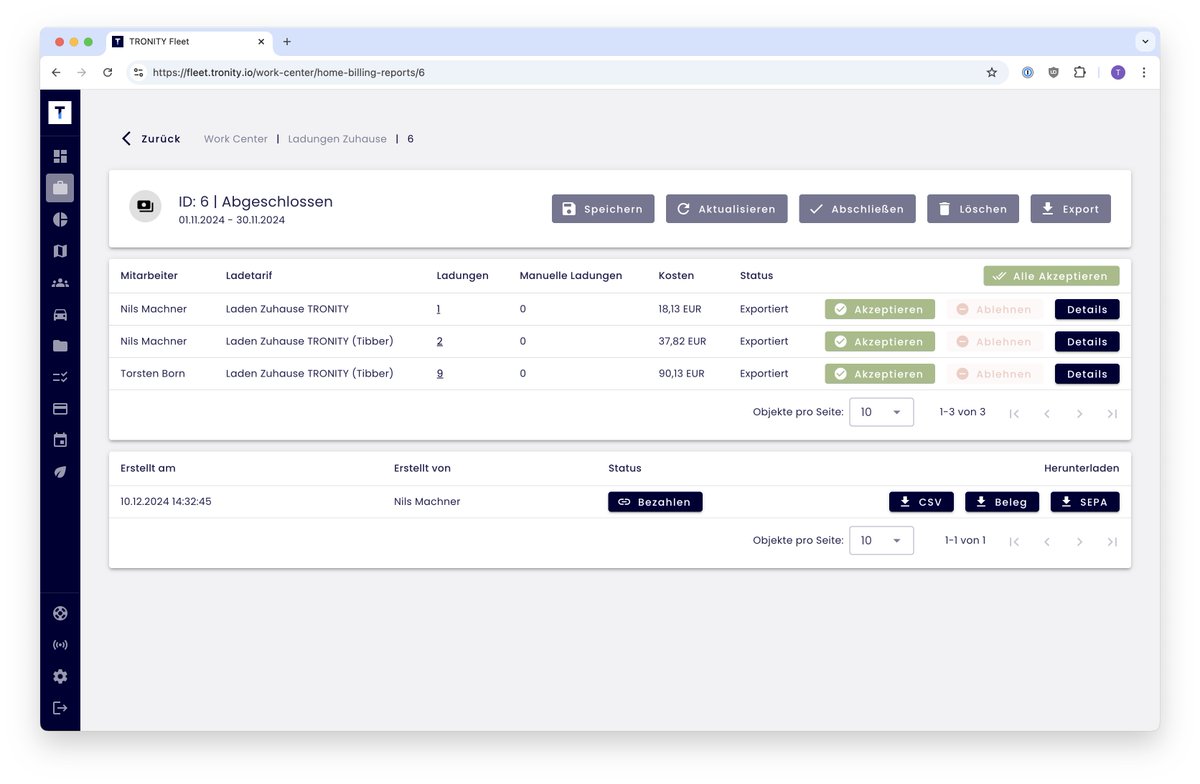The height and width of the screenshot is (784, 1200).
Task: Click the 90,13 EUR cost cell
Action: point(682,374)
